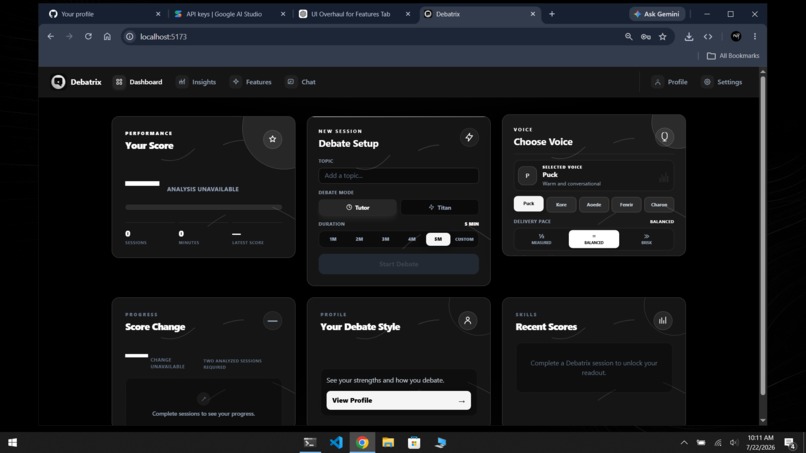Open the Chrome profile avatar
Screen dimensions: 806x453
click(736, 37)
